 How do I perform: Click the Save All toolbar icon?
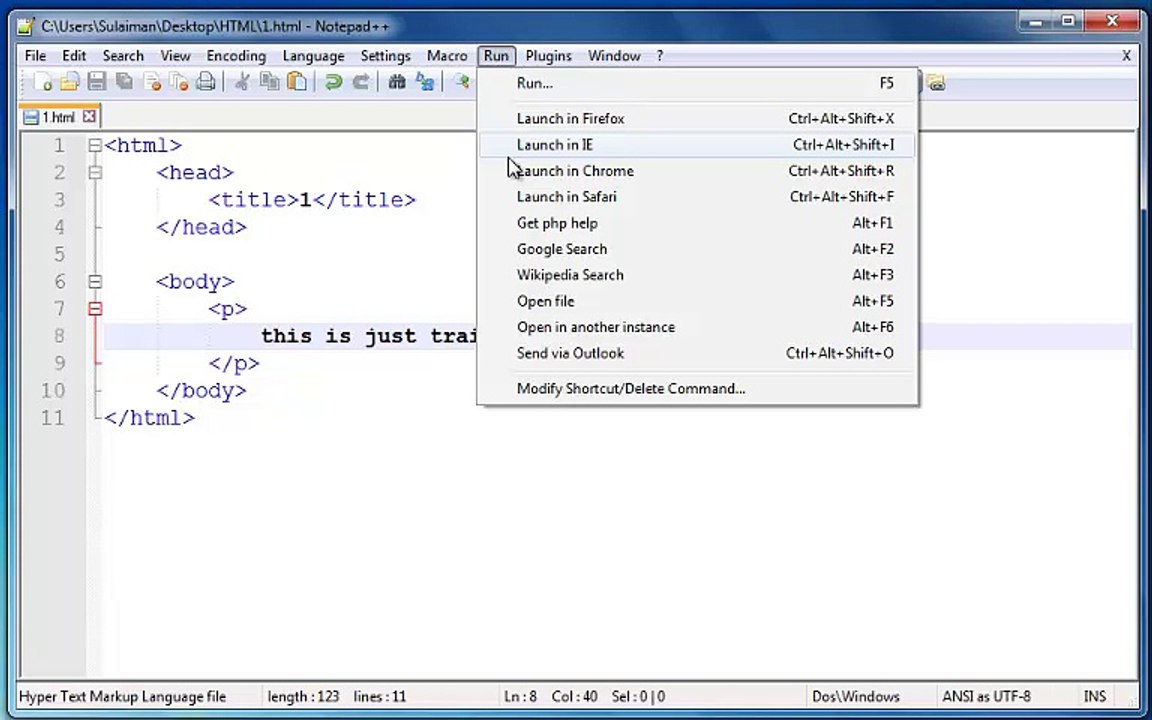[124, 82]
